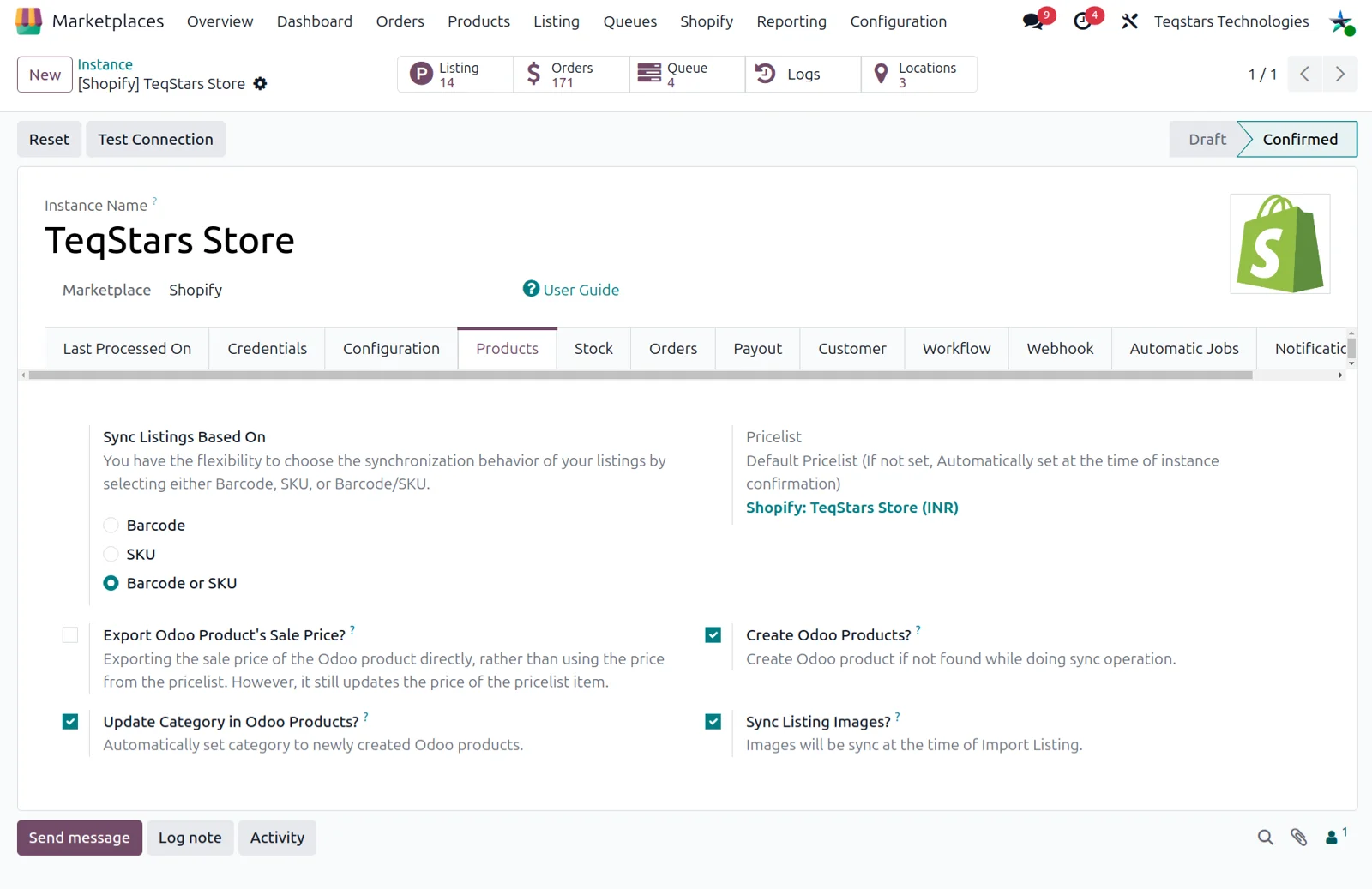This screenshot has width=1372, height=889.
Task: Switch to the Automatic Jobs tab
Action: [1184, 349]
